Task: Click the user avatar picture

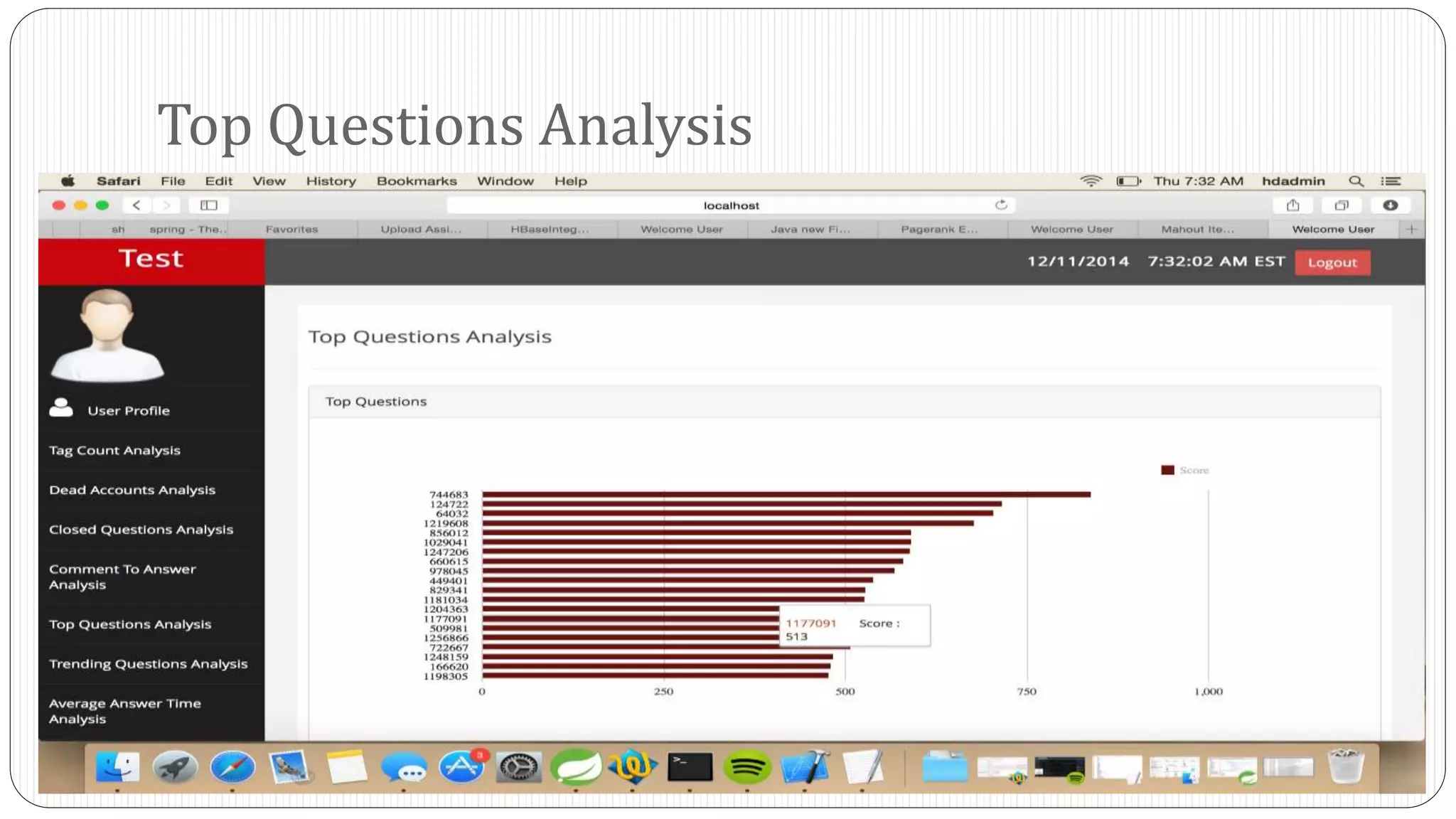Action: 107,335
